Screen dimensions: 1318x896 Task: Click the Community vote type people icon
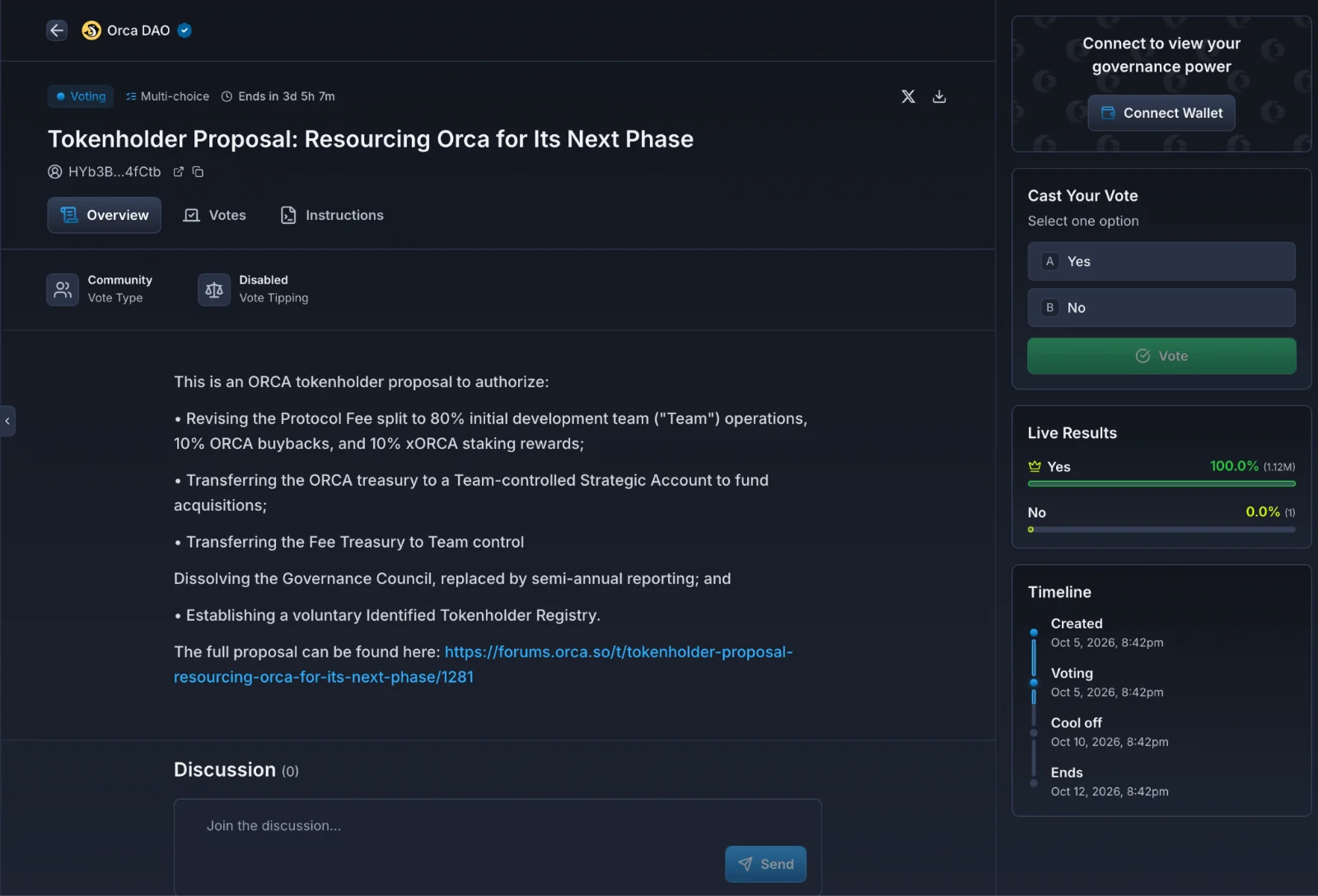(x=63, y=290)
